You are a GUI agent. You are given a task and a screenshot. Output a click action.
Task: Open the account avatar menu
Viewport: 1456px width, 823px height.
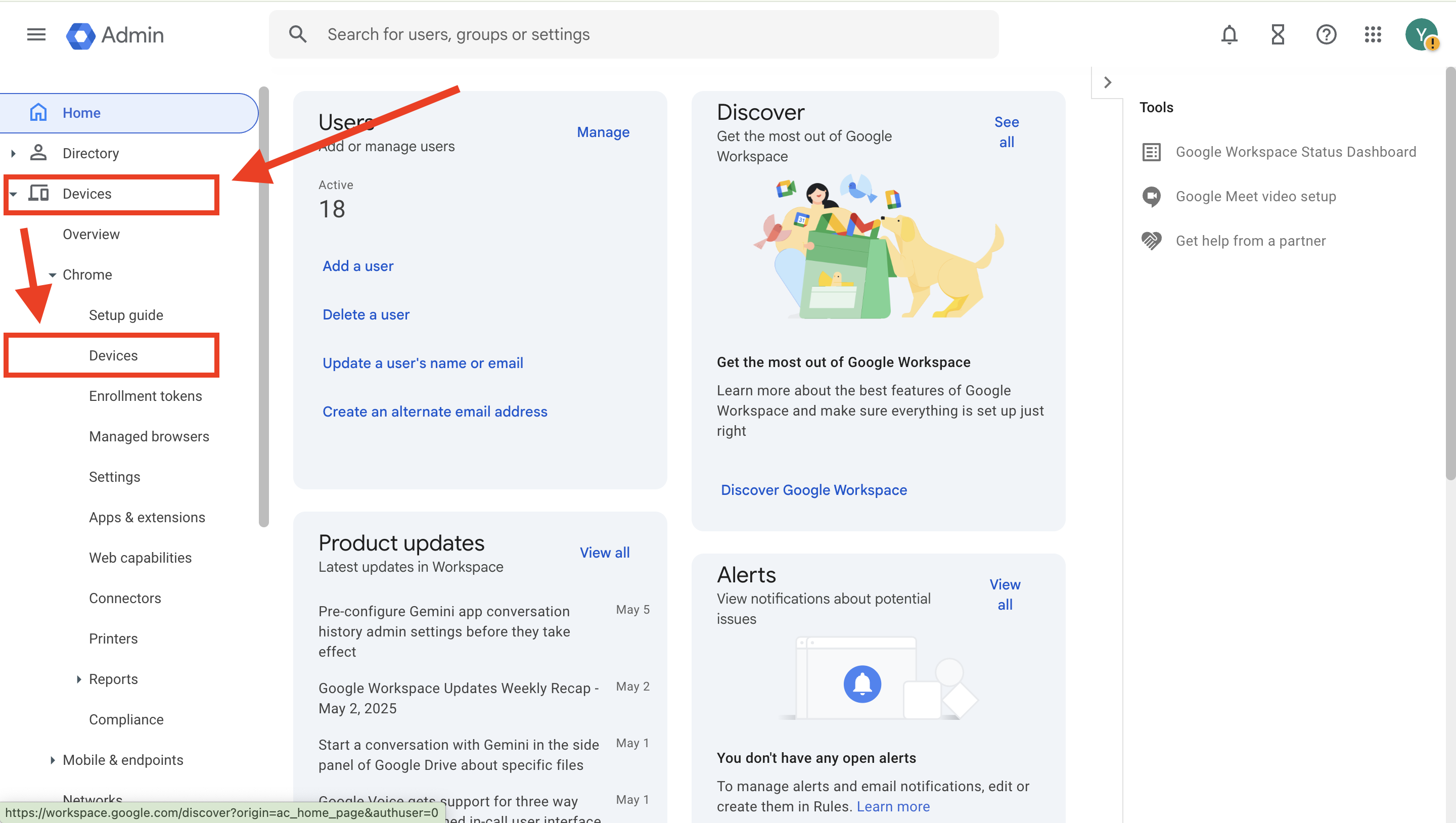(1422, 34)
